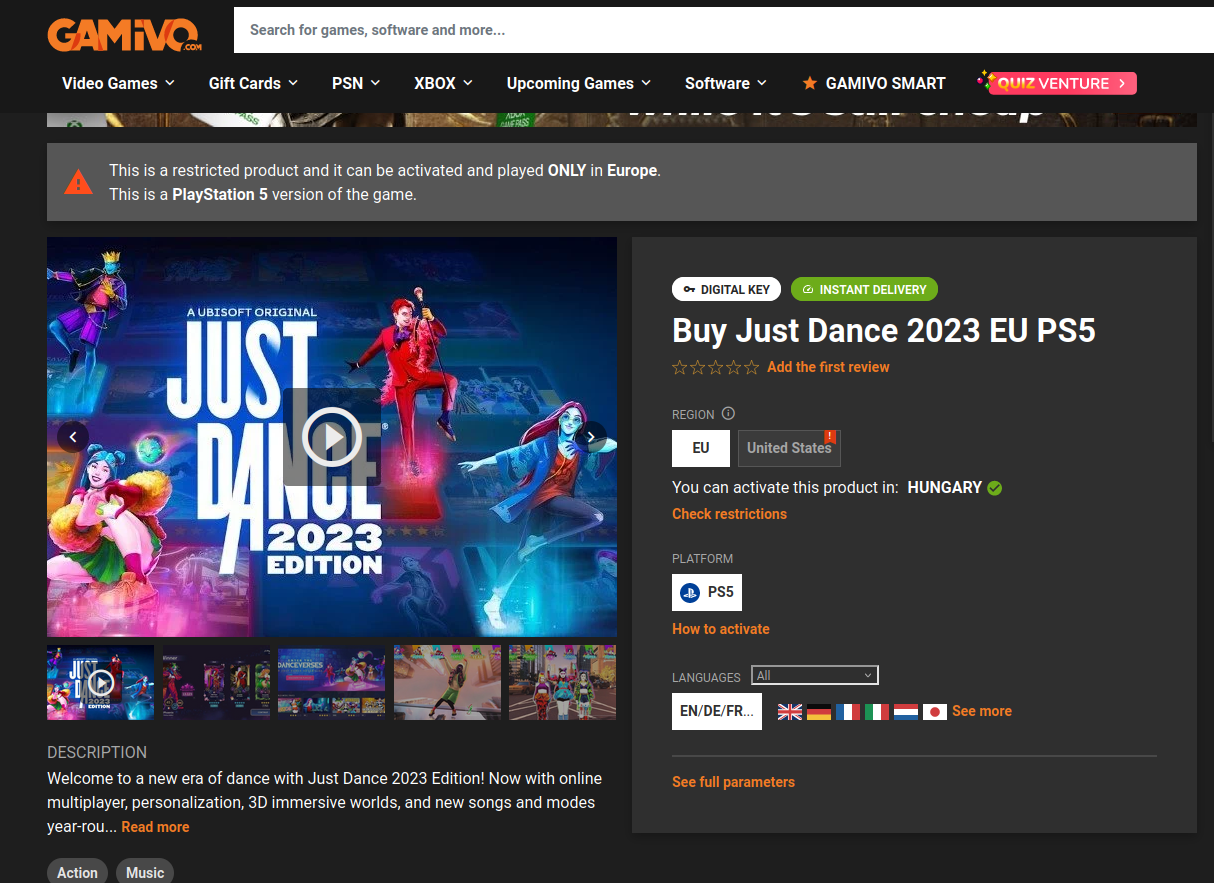Select the first video thumbnail
The height and width of the screenshot is (883, 1214).
pos(101,682)
